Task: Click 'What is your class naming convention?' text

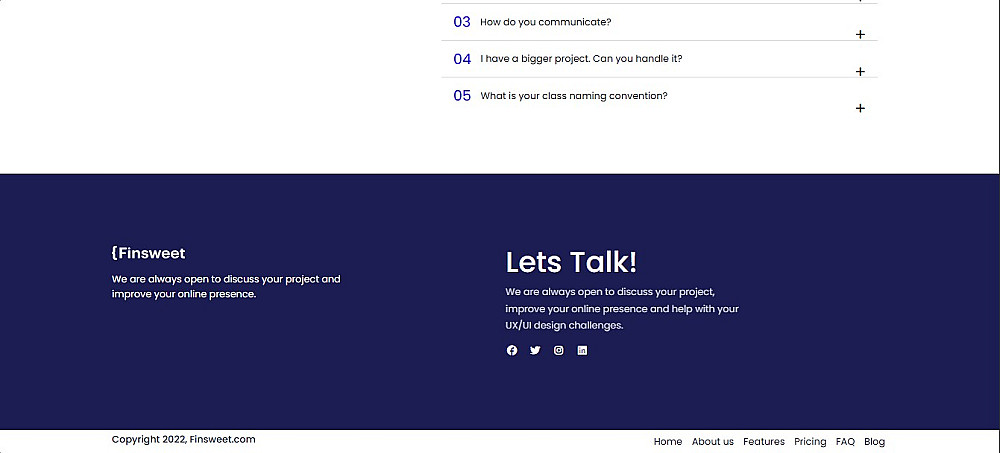Action: pos(573,96)
